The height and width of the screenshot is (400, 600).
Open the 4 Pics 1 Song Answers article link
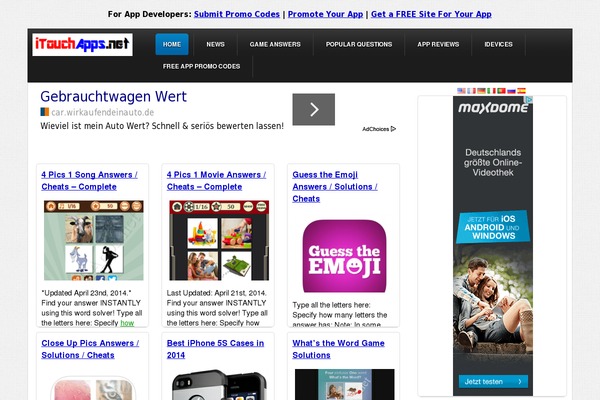tap(90, 181)
